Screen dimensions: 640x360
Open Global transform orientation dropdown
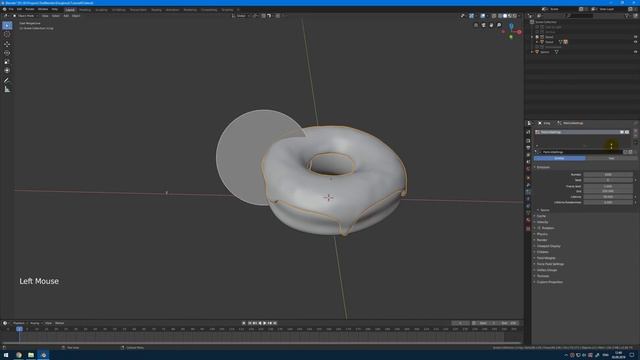241,16
